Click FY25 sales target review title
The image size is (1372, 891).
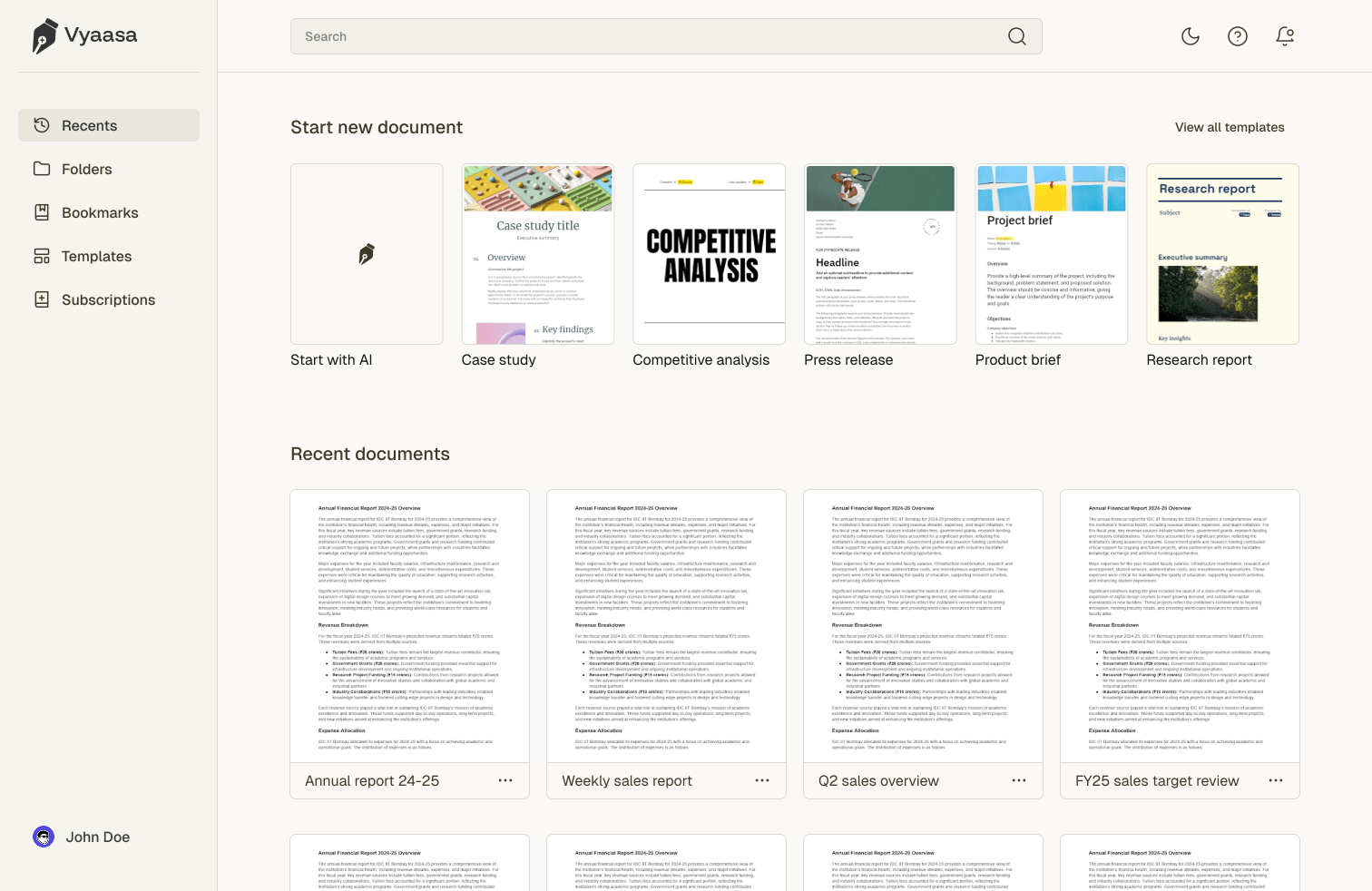(1157, 780)
